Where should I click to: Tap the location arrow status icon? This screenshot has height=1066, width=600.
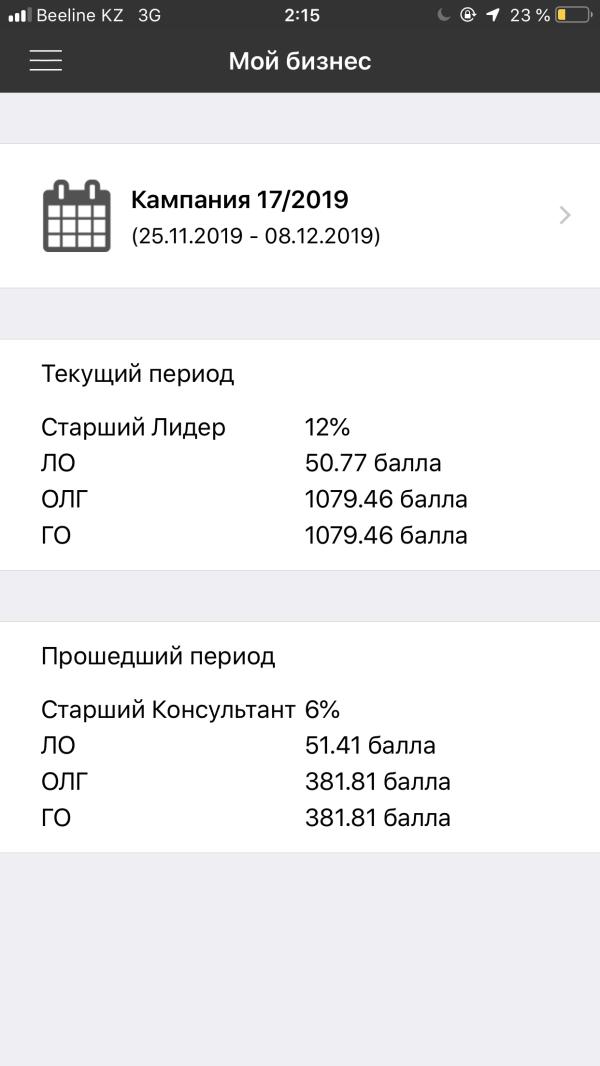pos(493,15)
